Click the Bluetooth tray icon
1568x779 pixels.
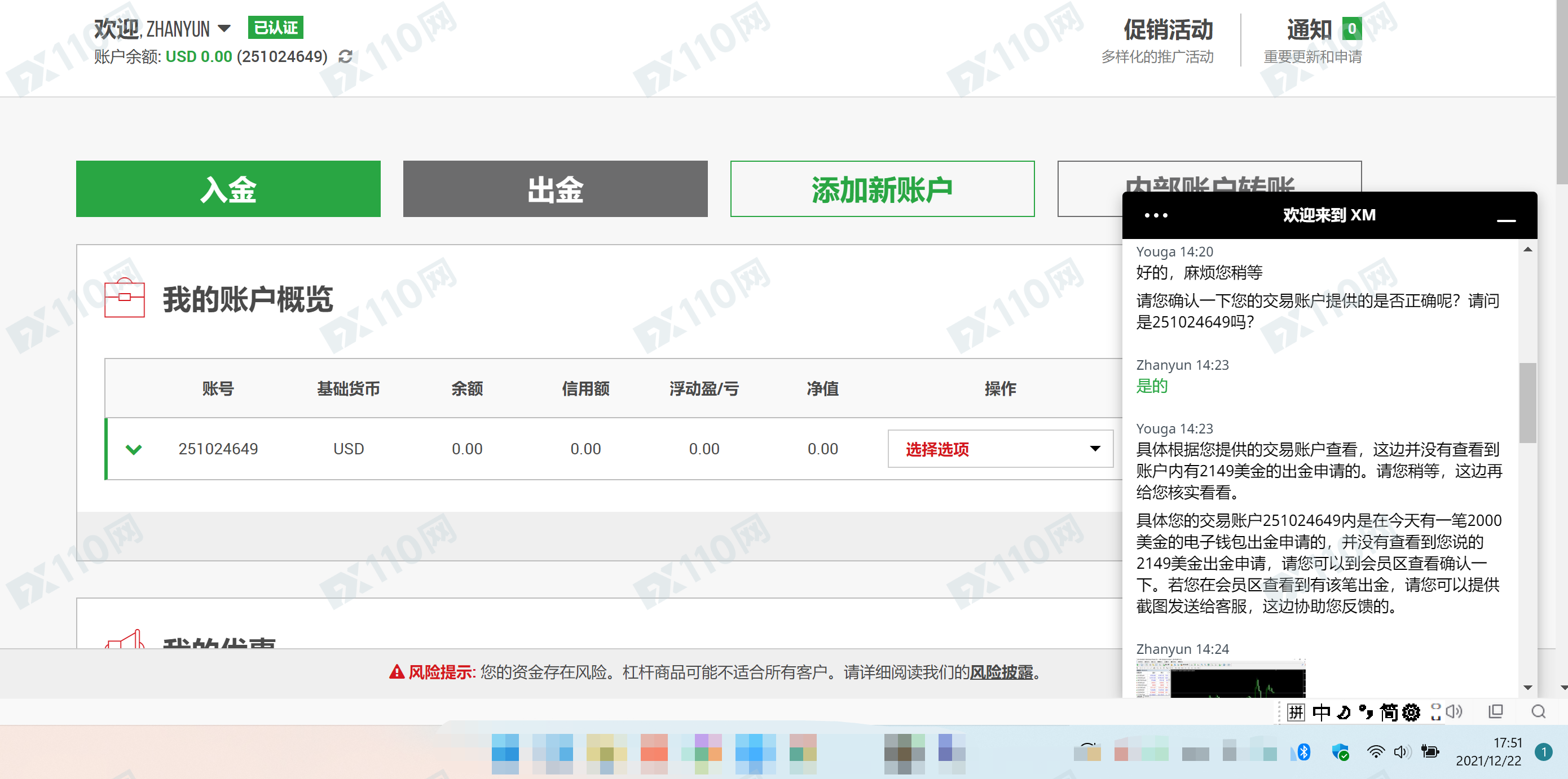coord(1303,751)
